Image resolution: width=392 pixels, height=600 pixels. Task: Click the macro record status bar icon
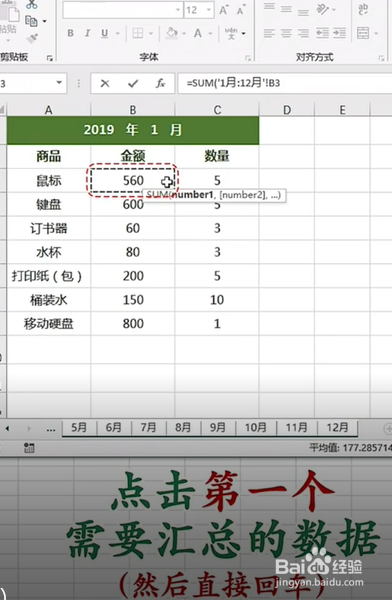coord(29,448)
